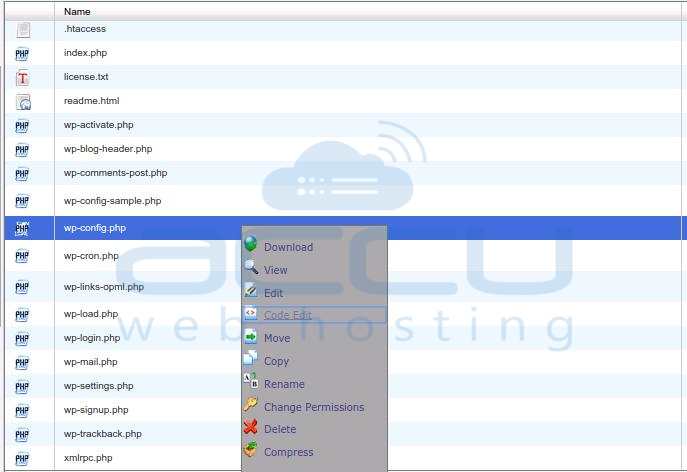Select the wp-mail.php file name
Image resolution: width=687 pixels, height=472 pixels.
[91, 362]
